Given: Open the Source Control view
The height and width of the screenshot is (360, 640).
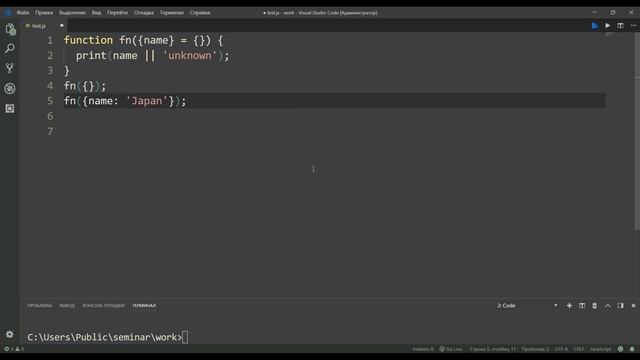Looking at the screenshot, I should click(10, 68).
